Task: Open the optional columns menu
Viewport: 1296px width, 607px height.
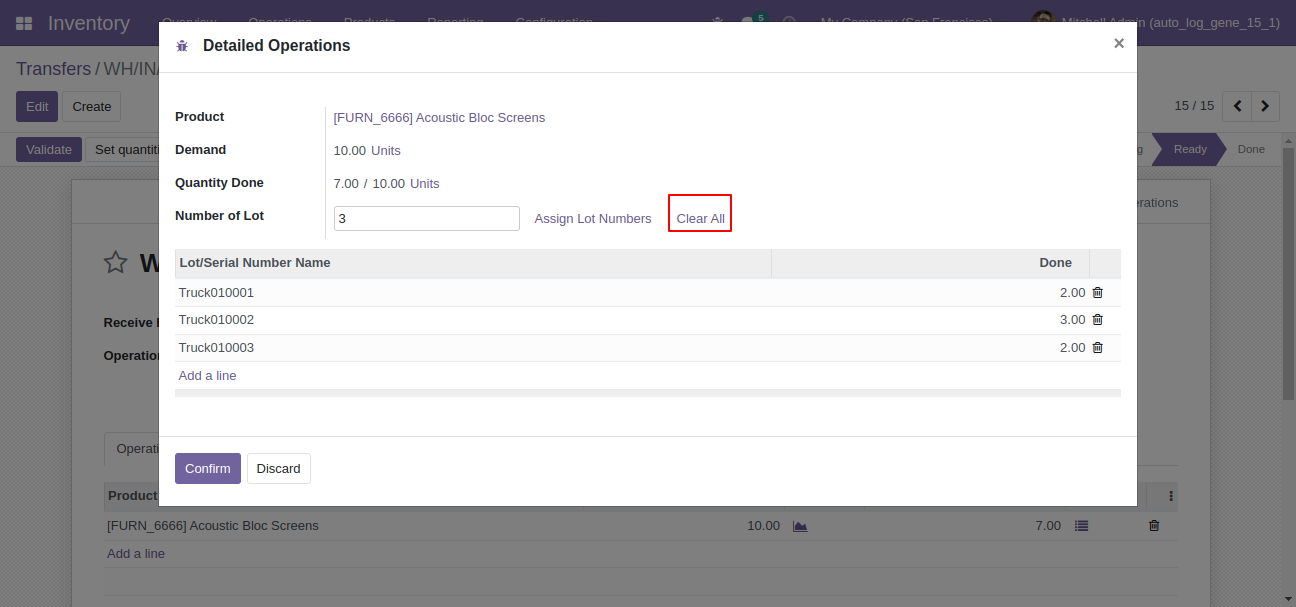Action: [1171, 496]
